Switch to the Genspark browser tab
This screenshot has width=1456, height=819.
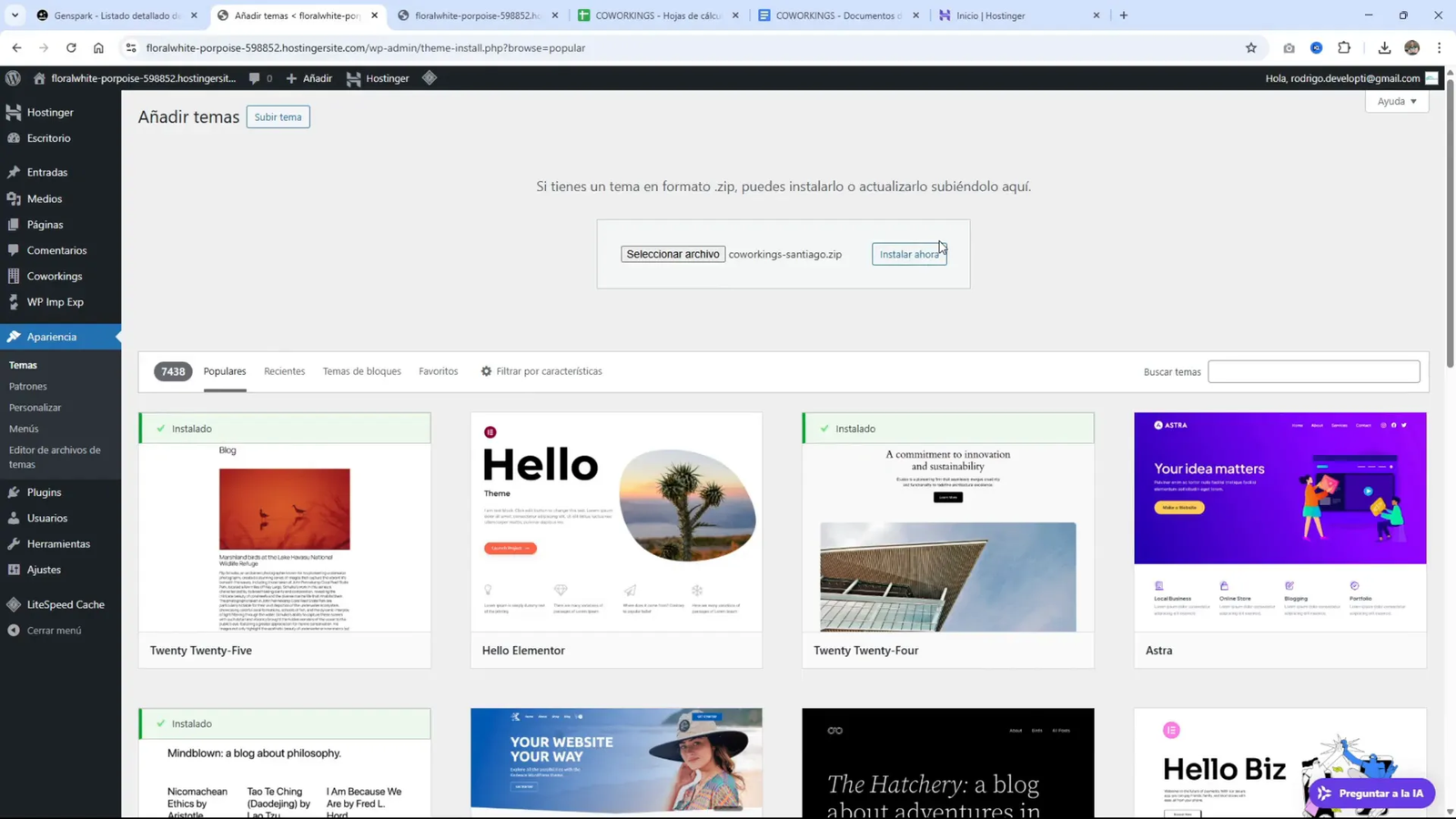pyautogui.click(x=116, y=15)
